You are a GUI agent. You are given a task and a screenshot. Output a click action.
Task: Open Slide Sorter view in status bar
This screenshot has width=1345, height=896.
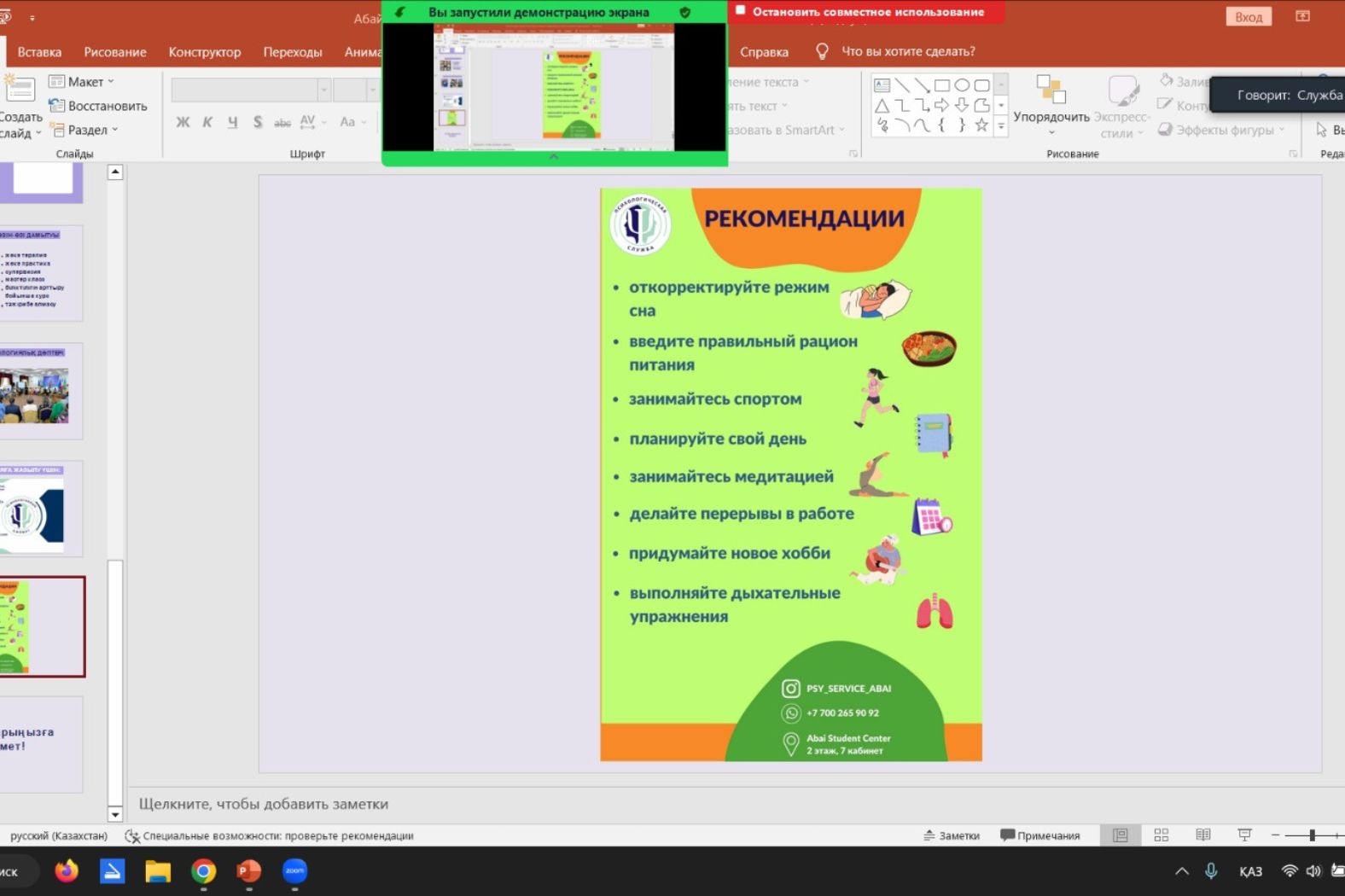point(1162,835)
